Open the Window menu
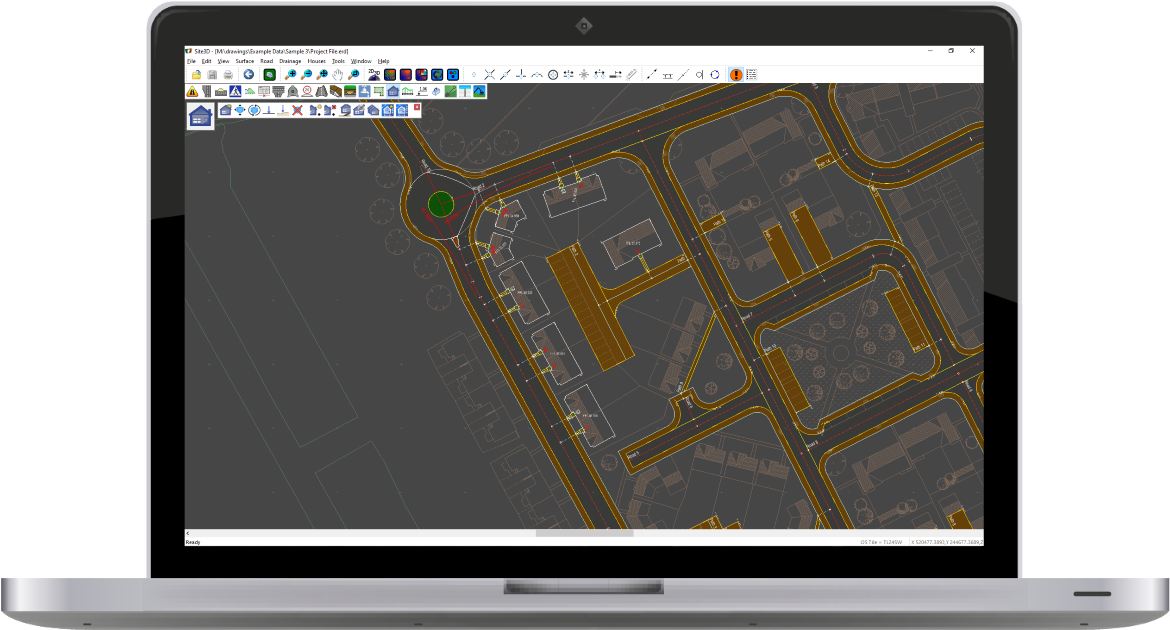Screen dimensions: 1170x630 [x=361, y=61]
